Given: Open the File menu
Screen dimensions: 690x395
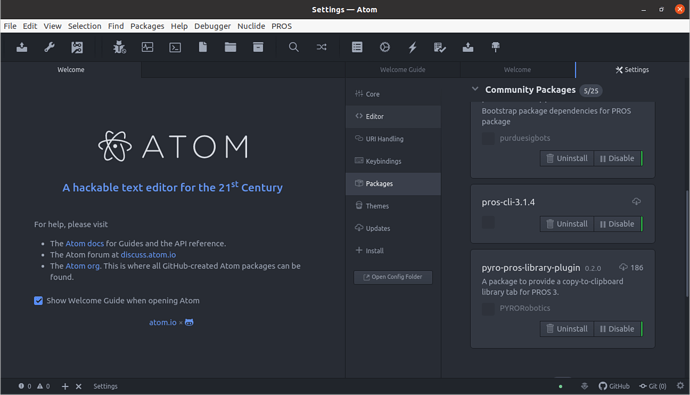Looking at the screenshot, I should (x=10, y=26).
